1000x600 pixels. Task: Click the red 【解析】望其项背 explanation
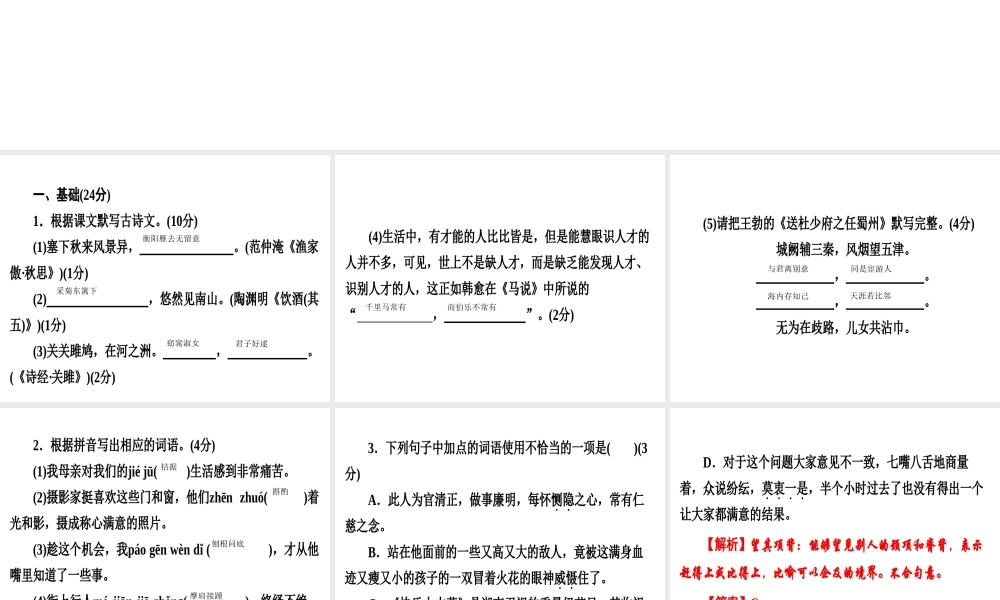(x=831, y=559)
